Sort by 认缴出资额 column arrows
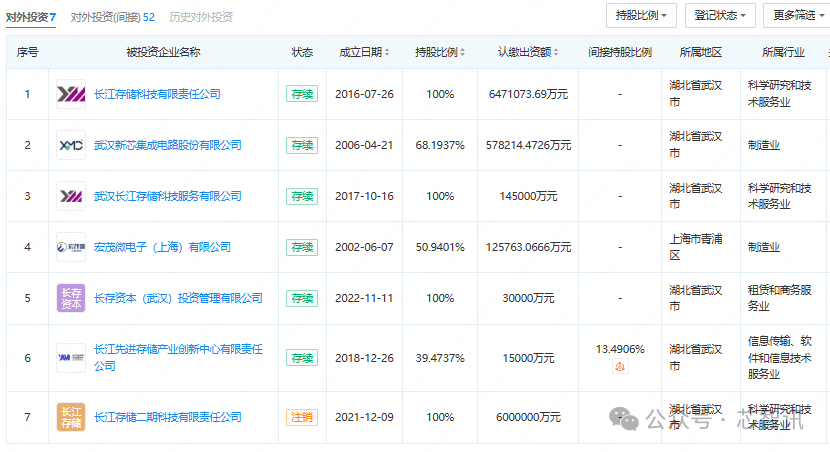830x452 pixels. click(x=556, y=52)
